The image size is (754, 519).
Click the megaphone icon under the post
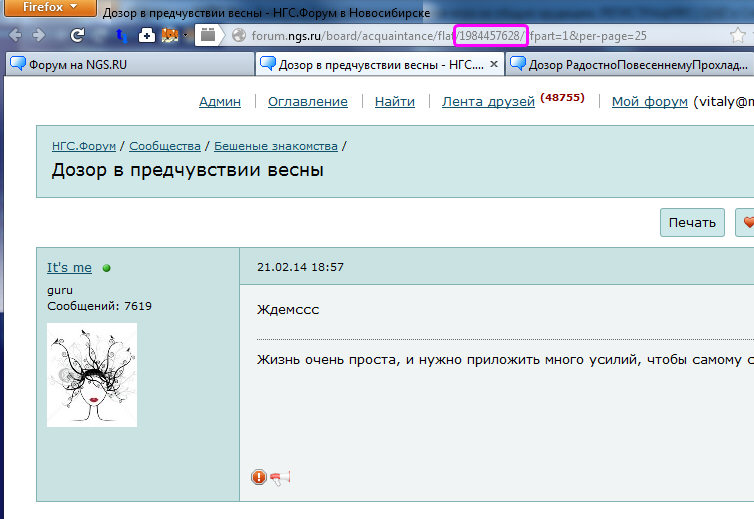[279, 478]
